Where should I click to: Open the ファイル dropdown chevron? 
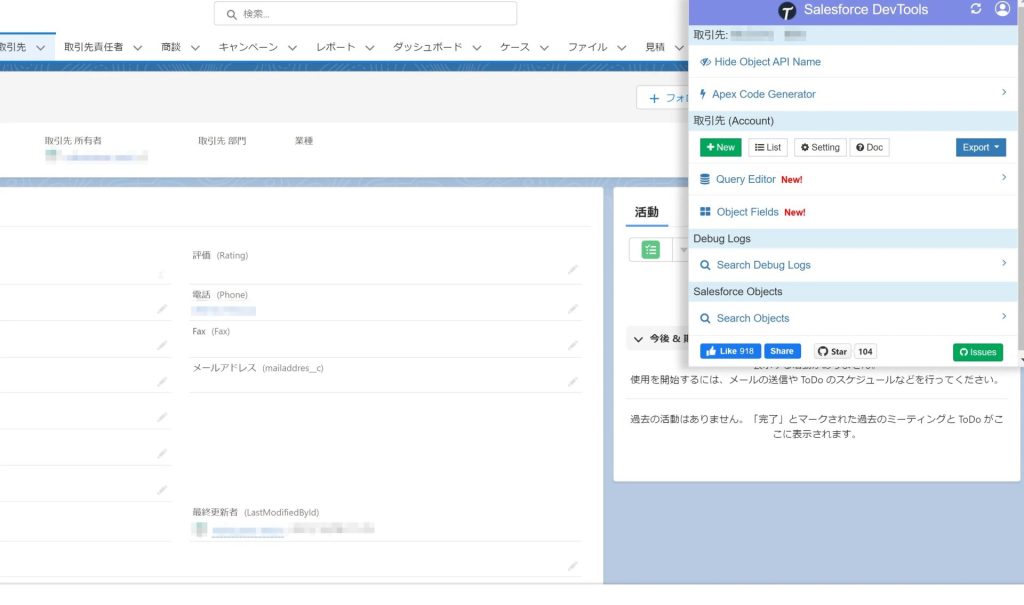tap(622, 48)
